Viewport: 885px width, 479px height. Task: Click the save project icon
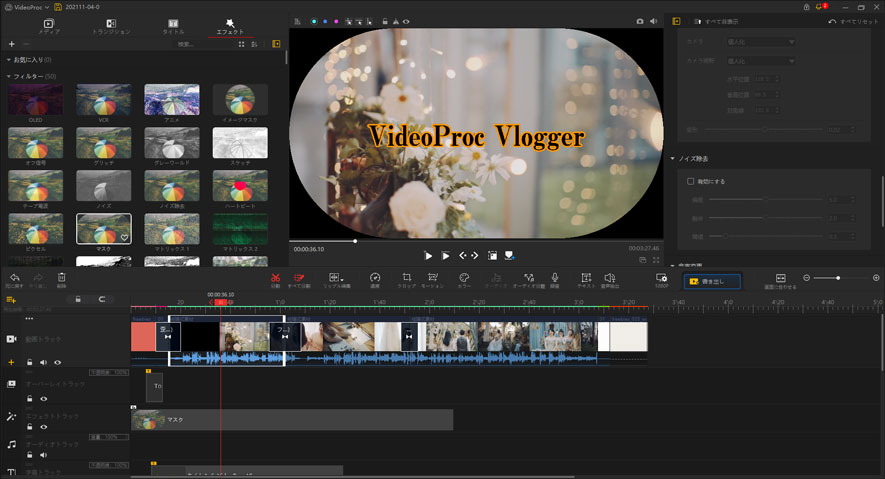[58, 7]
